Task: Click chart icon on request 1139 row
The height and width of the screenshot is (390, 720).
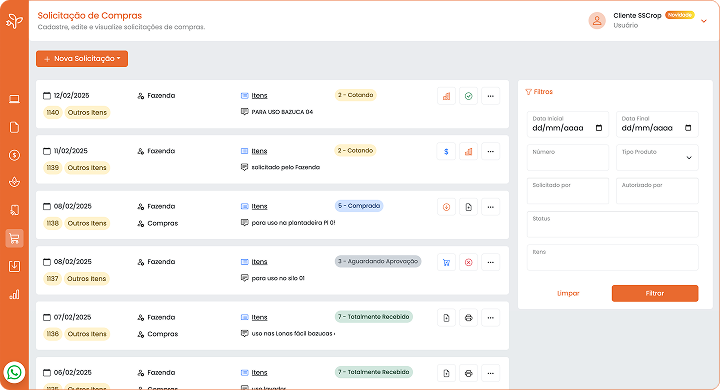Action: click(468, 152)
